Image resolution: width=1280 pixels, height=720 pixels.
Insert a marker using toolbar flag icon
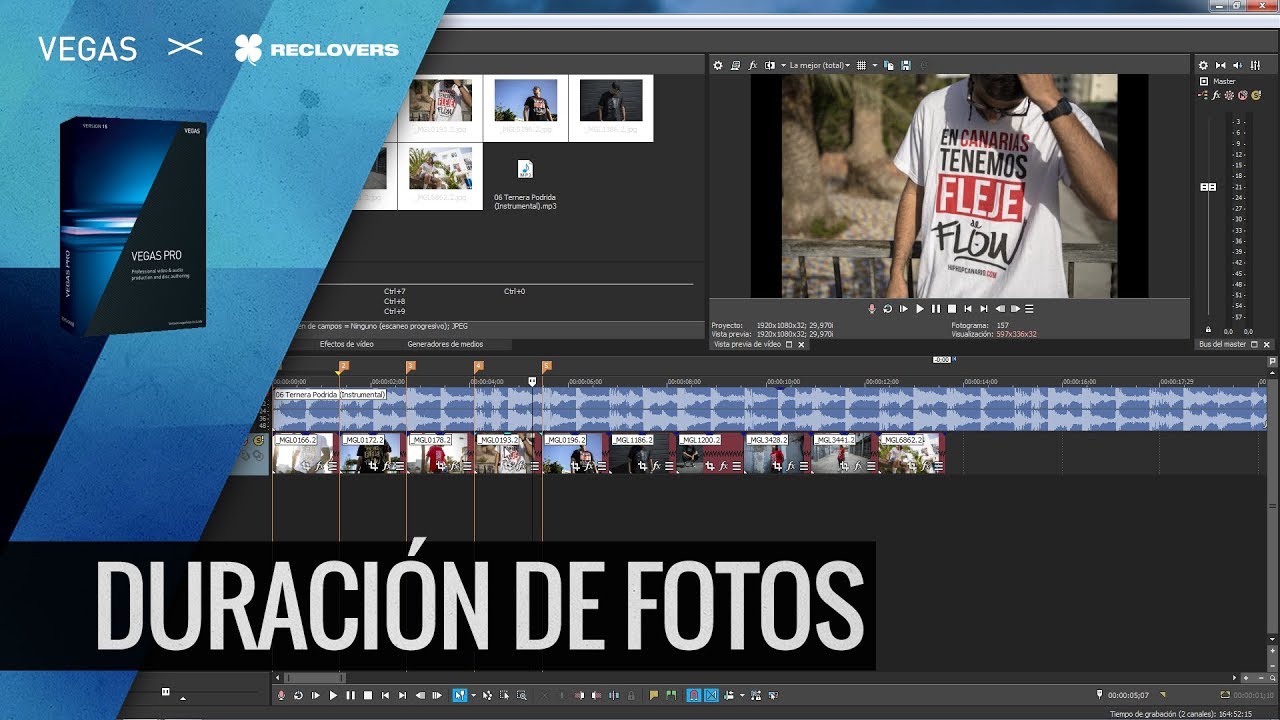(653, 695)
